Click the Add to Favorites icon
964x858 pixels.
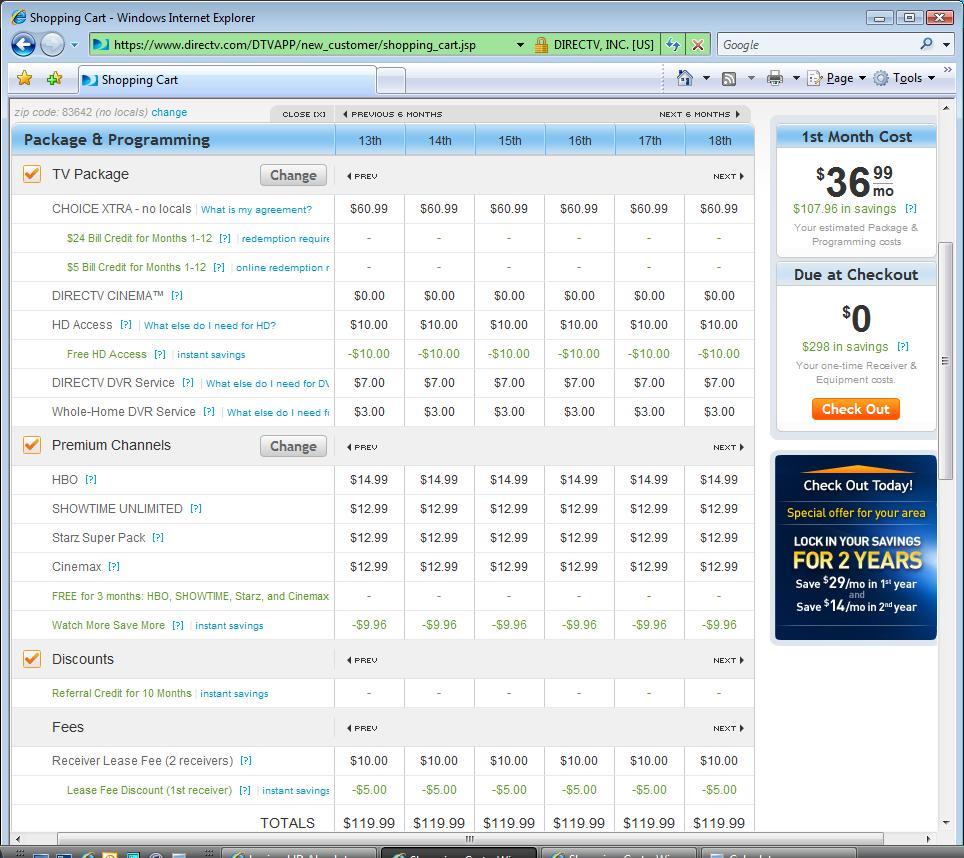[55, 78]
